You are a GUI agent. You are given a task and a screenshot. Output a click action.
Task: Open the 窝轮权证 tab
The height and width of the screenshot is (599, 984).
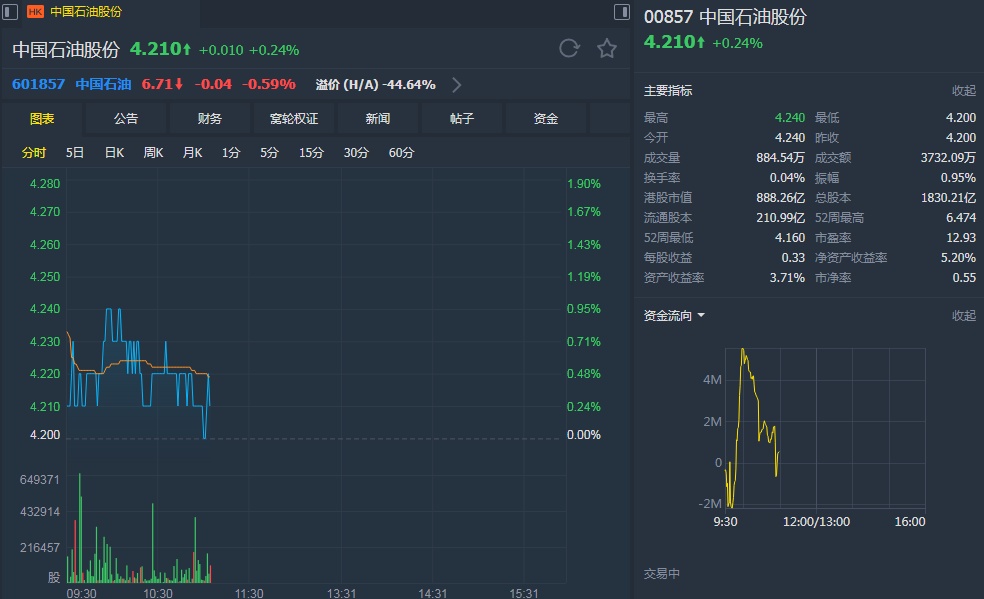294,119
